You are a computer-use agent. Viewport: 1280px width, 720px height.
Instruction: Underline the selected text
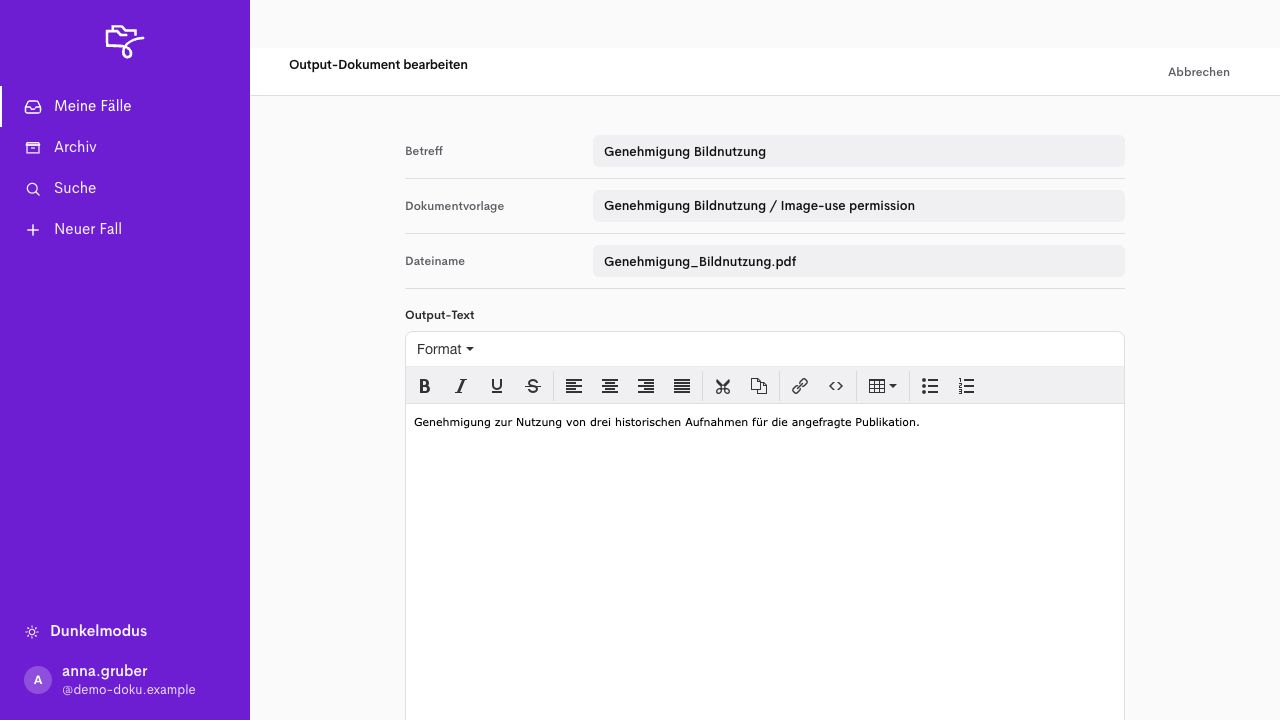pos(497,386)
